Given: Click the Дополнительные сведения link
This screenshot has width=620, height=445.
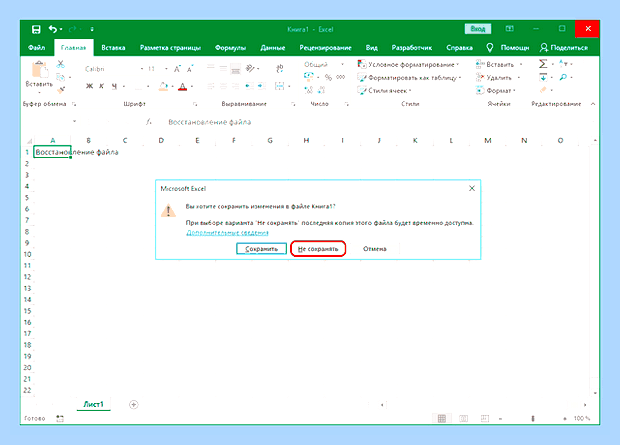Looking at the screenshot, I should pos(227,233).
